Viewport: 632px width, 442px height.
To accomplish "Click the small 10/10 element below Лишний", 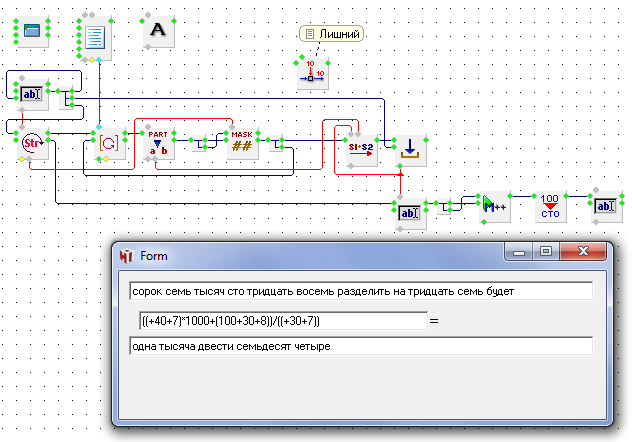I will (x=311, y=73).
